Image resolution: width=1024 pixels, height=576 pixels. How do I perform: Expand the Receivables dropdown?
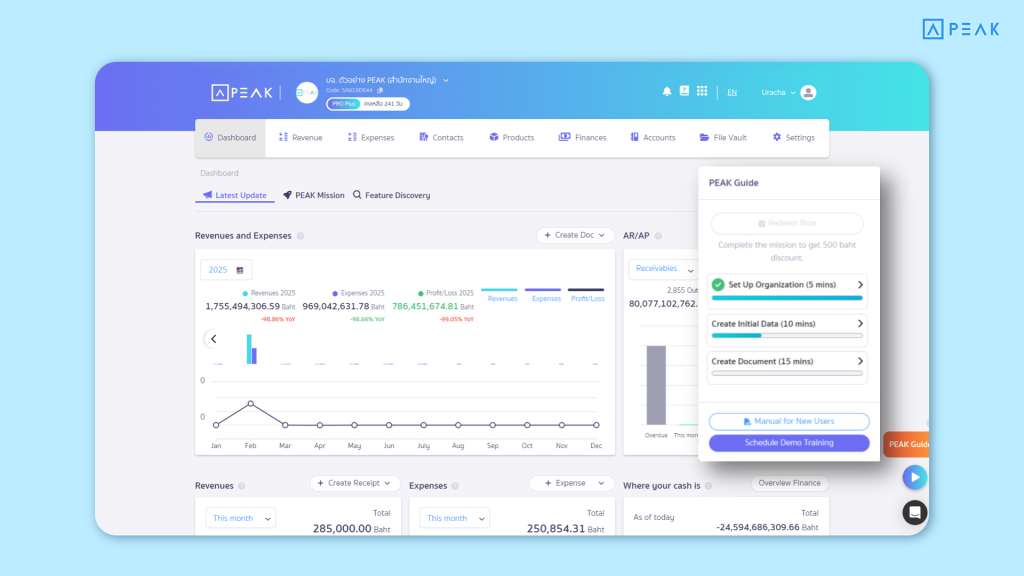[664, 269]
